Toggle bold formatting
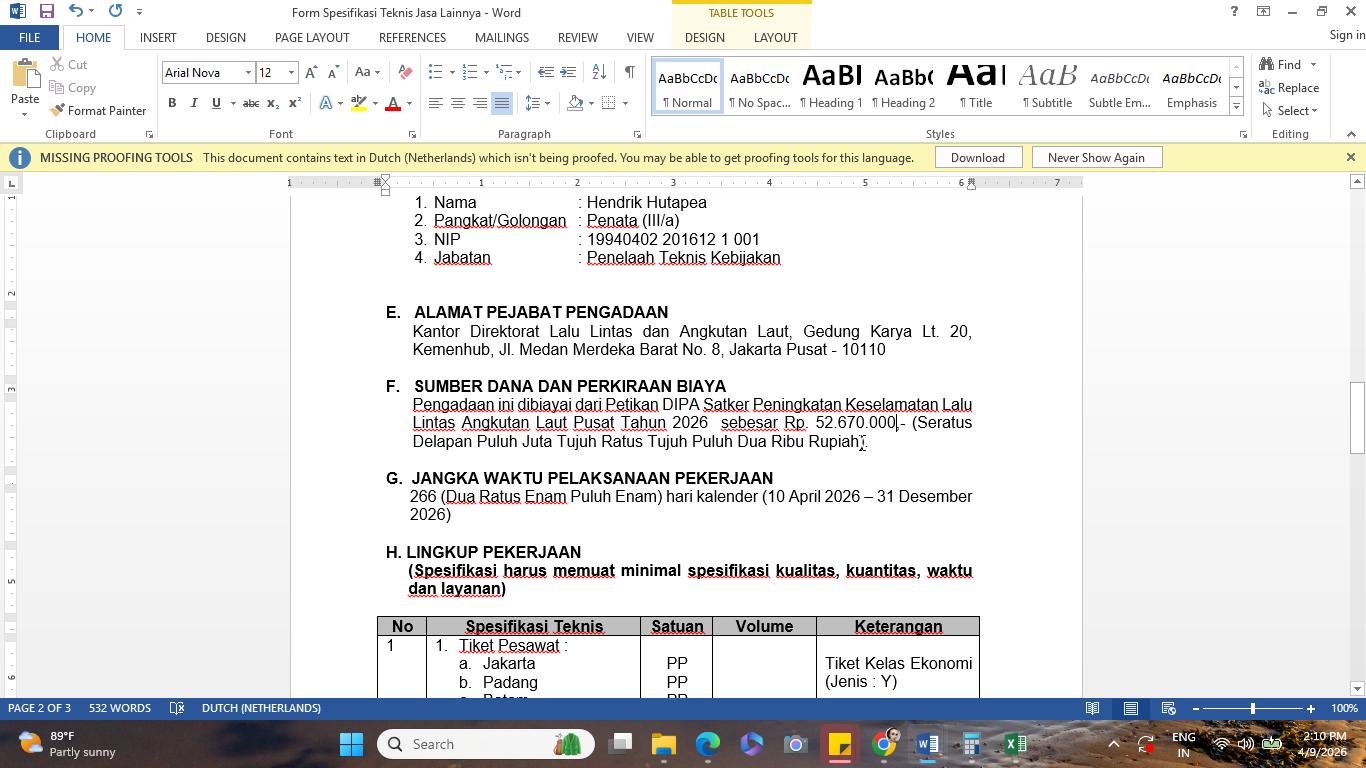Viewport: 1366px width, 768px height. pos(172,103)
